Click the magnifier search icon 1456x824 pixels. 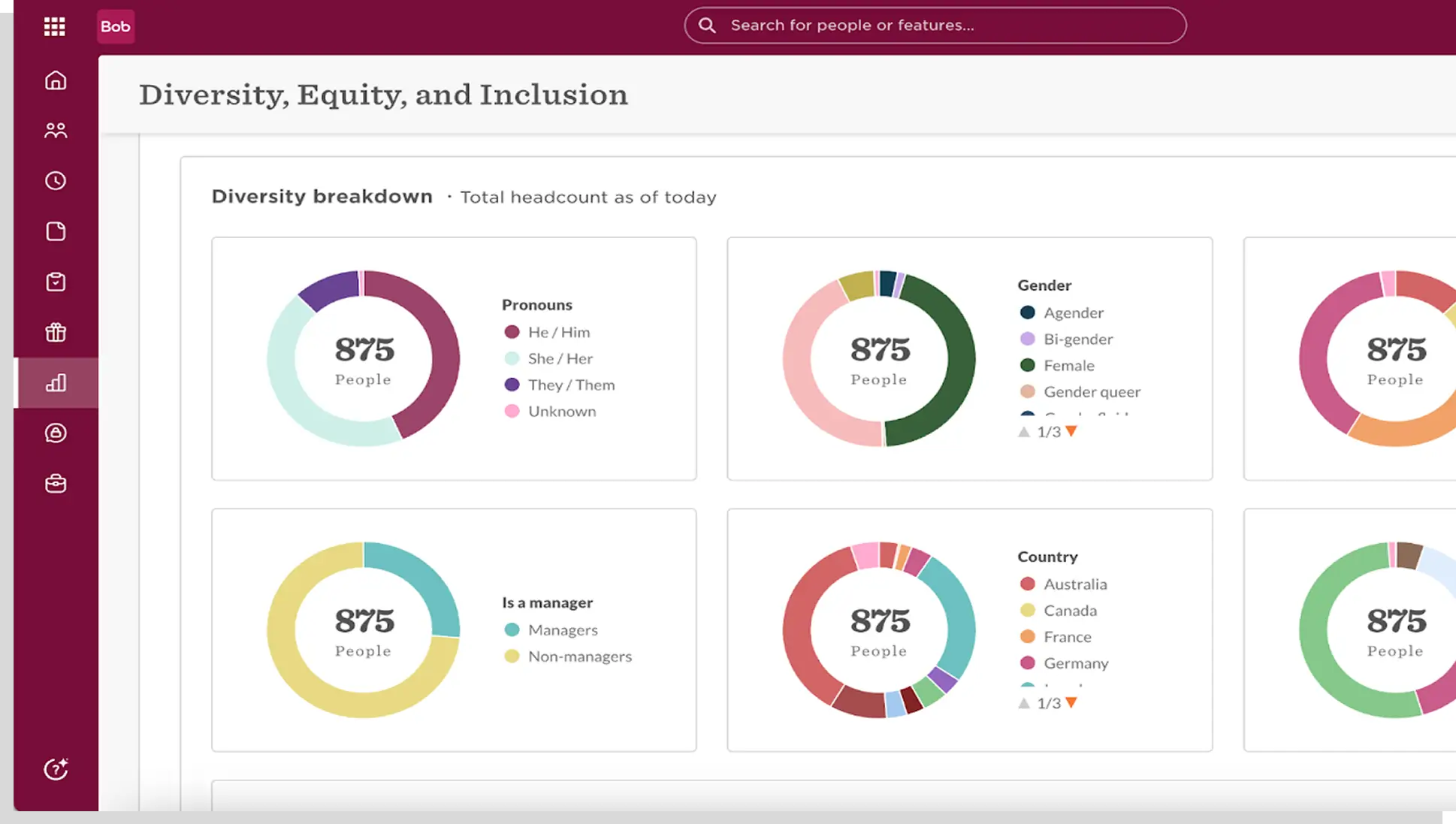pyautogui.click(x=707, y=26)
